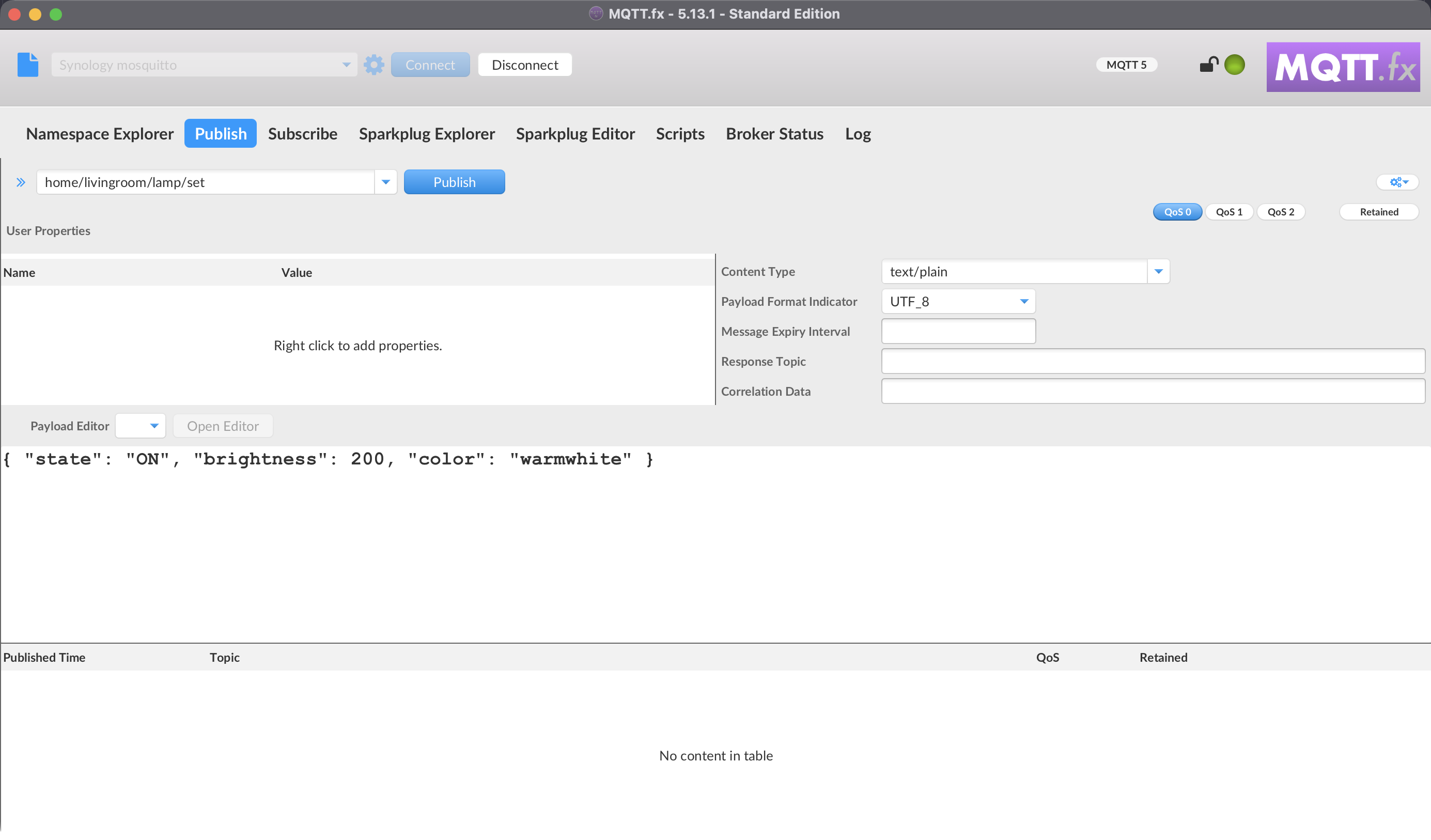The width and height of the screenshot is (1431, 840).
Task: Select QoS 0 level
Action: point(1177,212)
